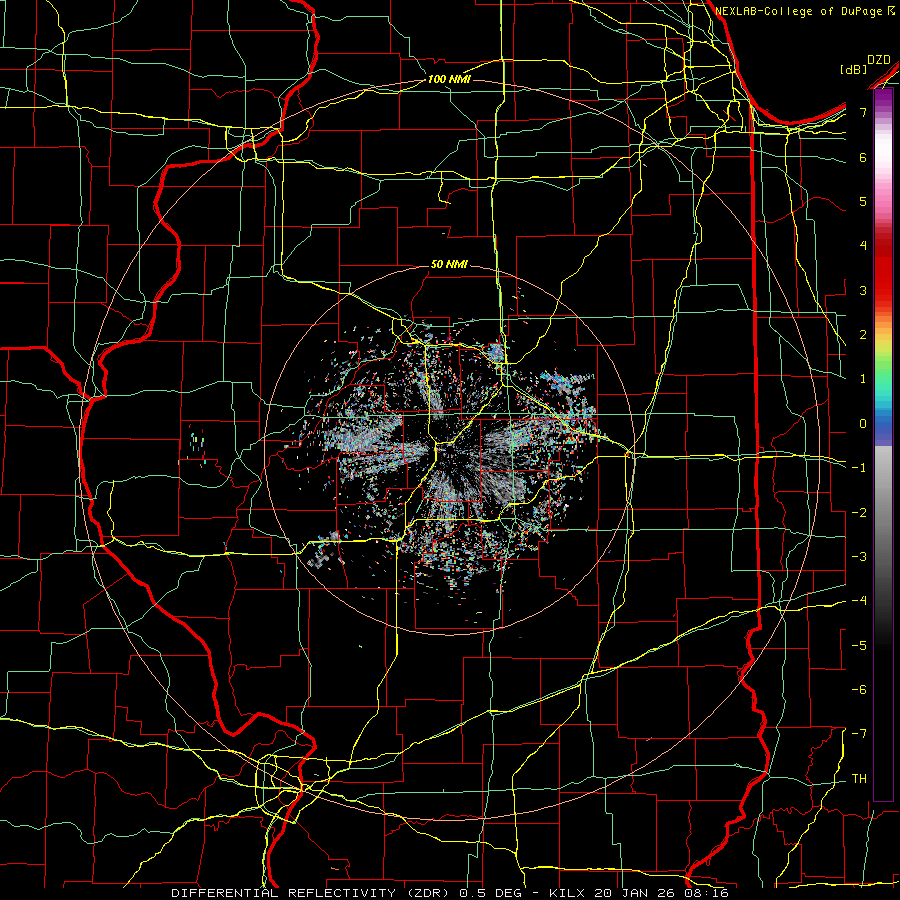Select the 0 value on color scale
Screen dimensions: 900x900
click(863, 424)
